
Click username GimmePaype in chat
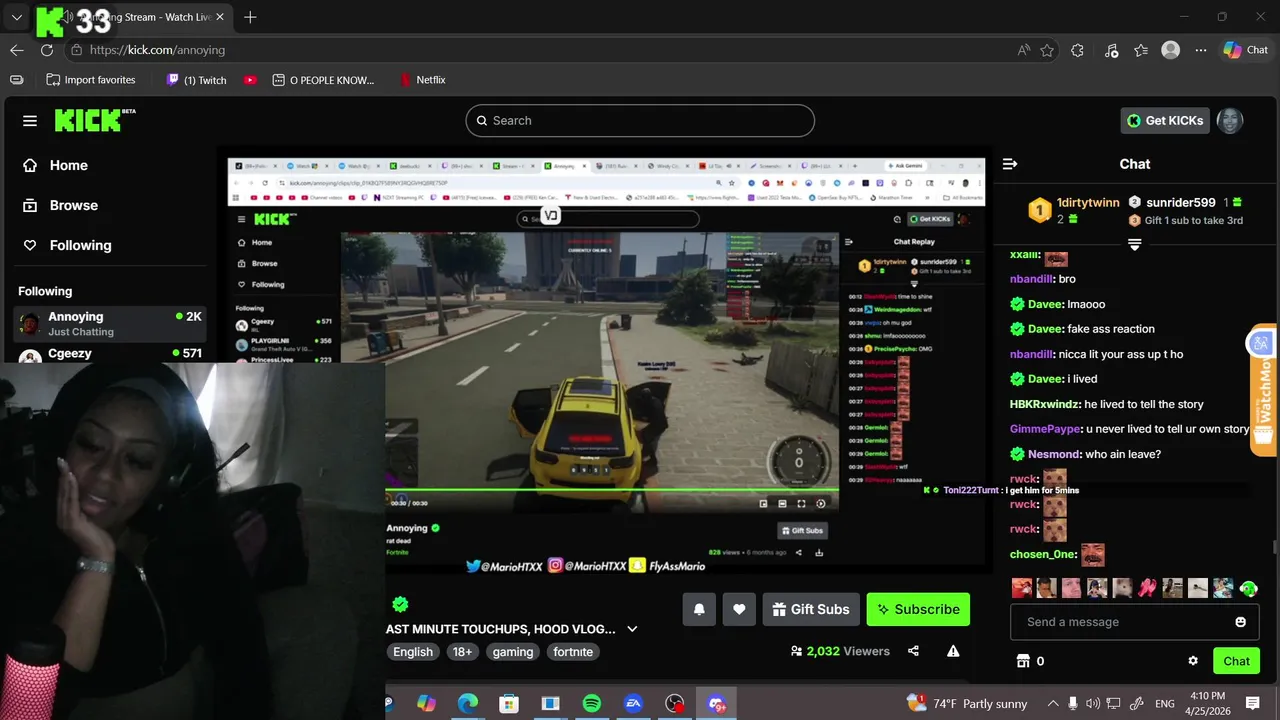click(1045, 429)
